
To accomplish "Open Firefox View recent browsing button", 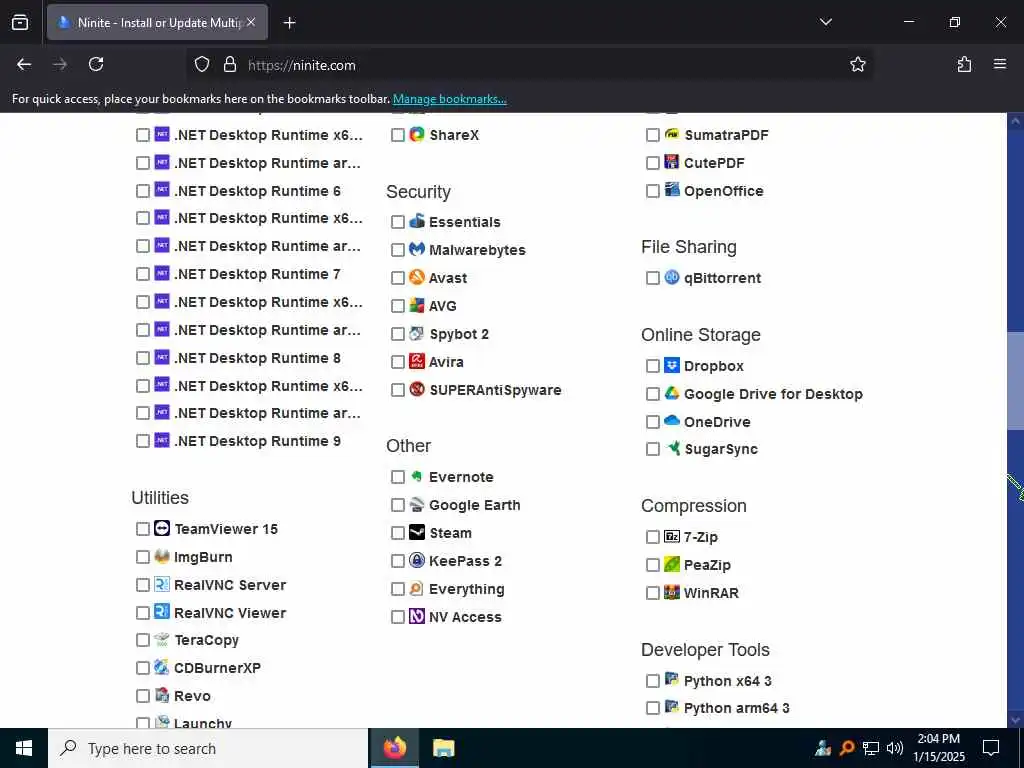I will (20, 22).
